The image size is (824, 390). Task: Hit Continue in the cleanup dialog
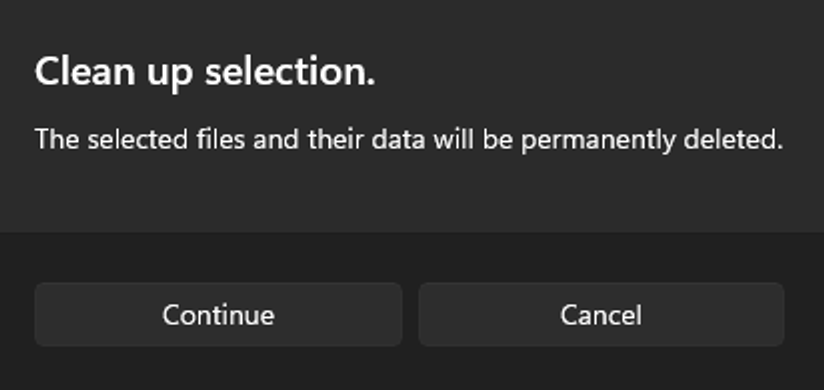[218, 314]
